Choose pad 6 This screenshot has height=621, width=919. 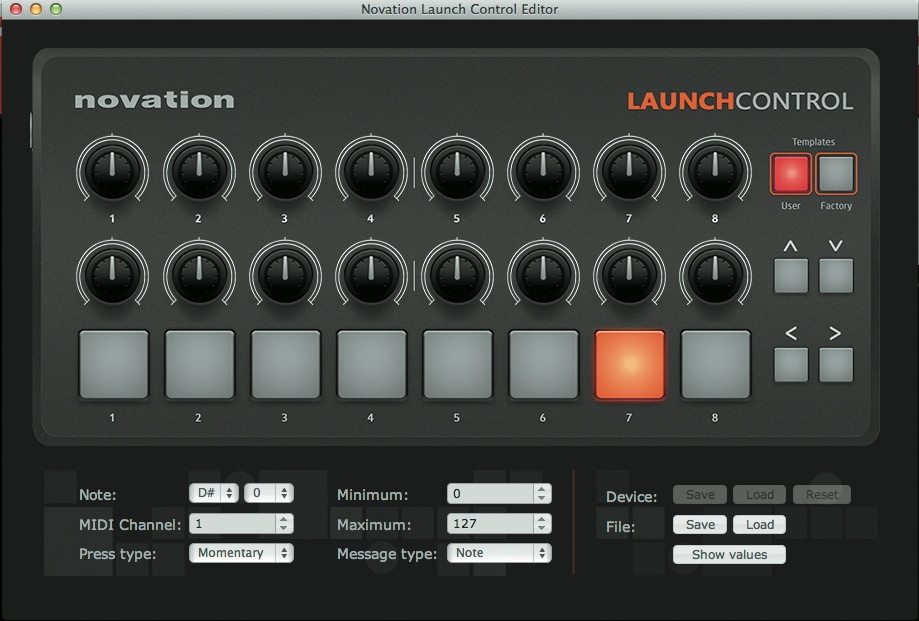click(544, 364)
